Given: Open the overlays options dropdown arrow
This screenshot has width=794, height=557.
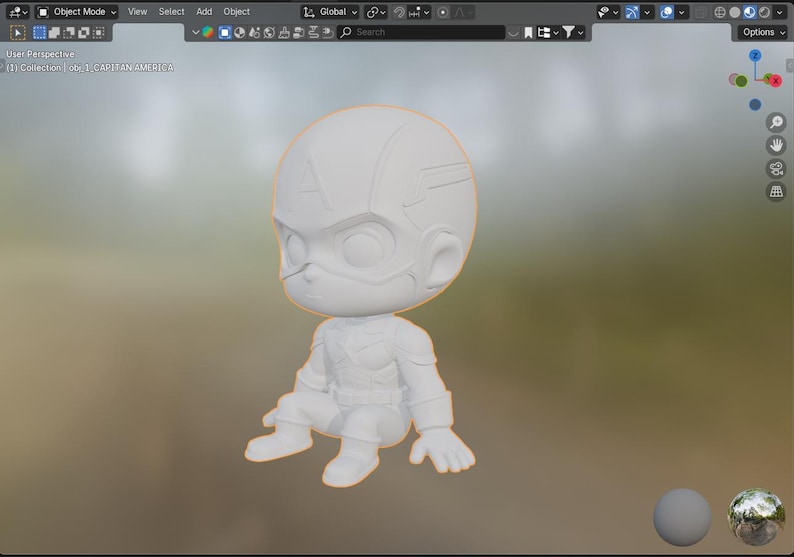Looking at the screenshot, I should [682, 12].
